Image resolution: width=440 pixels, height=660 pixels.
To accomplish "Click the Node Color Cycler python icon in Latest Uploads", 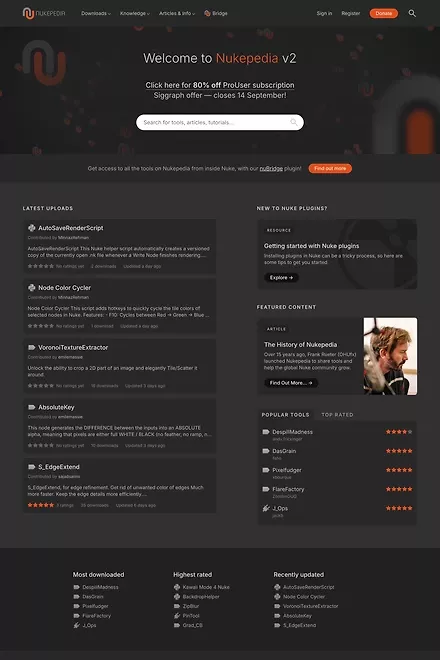I will click(x=32, y=288).
